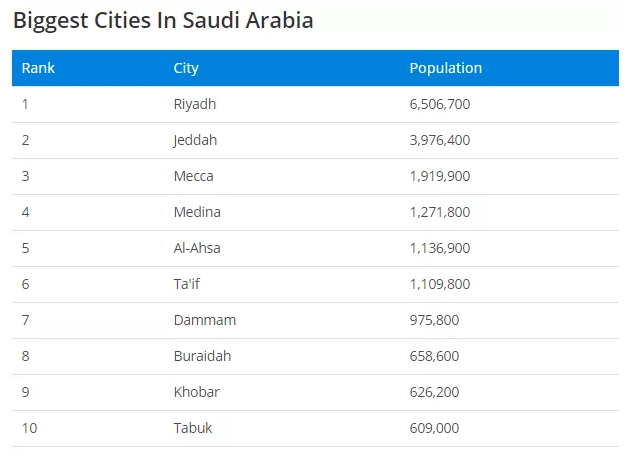This screenshot has height=458, width=626.
Task: Click the Population column header
Action: point(445,68)
